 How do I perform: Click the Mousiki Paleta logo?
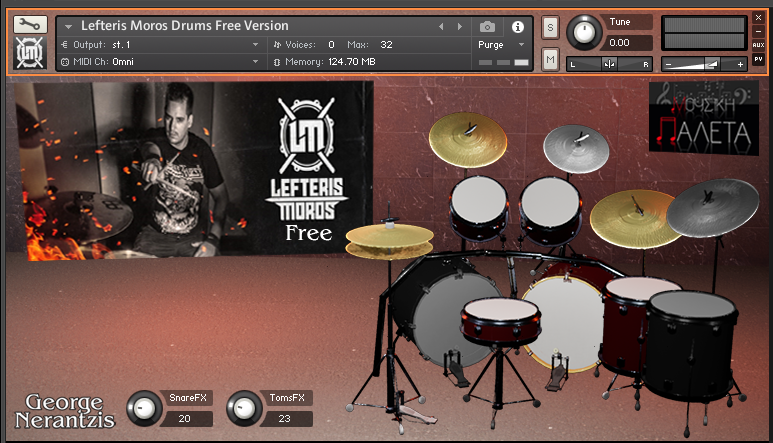(x=704, y=118)
